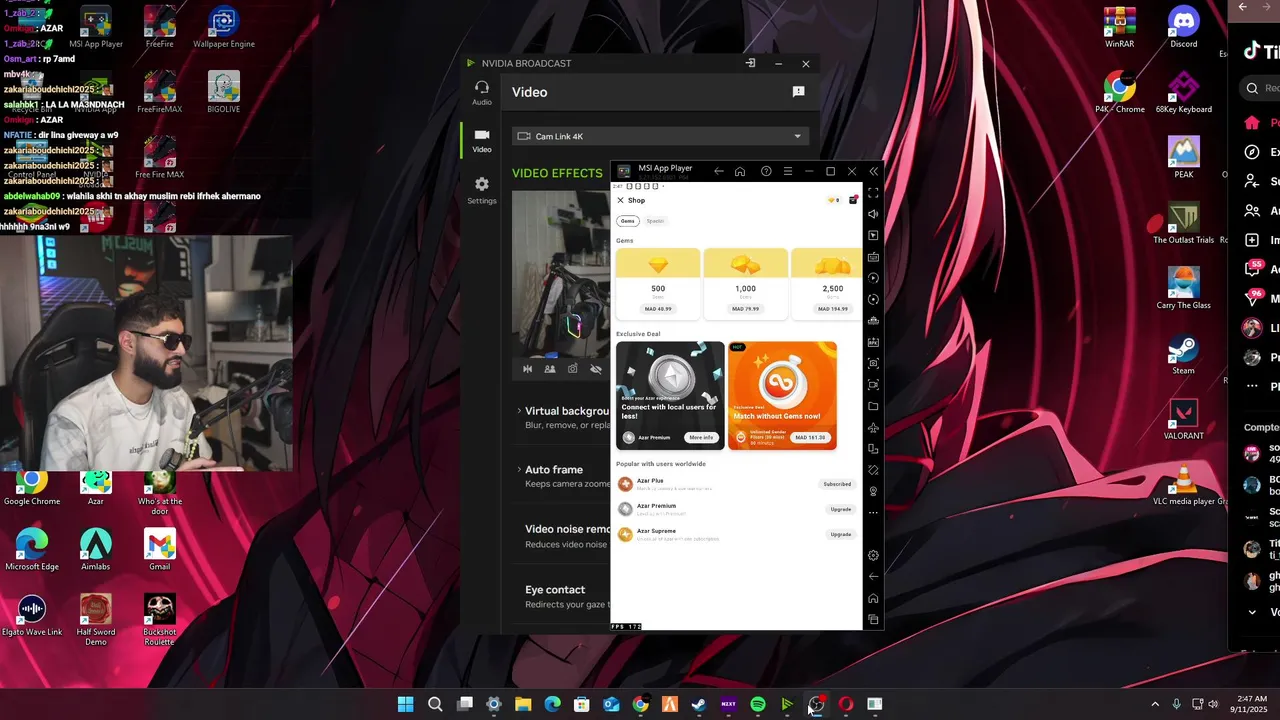Open the Aimlabs desktop shortcut
Screen dimensions: 1280x720
coord(96,551)
